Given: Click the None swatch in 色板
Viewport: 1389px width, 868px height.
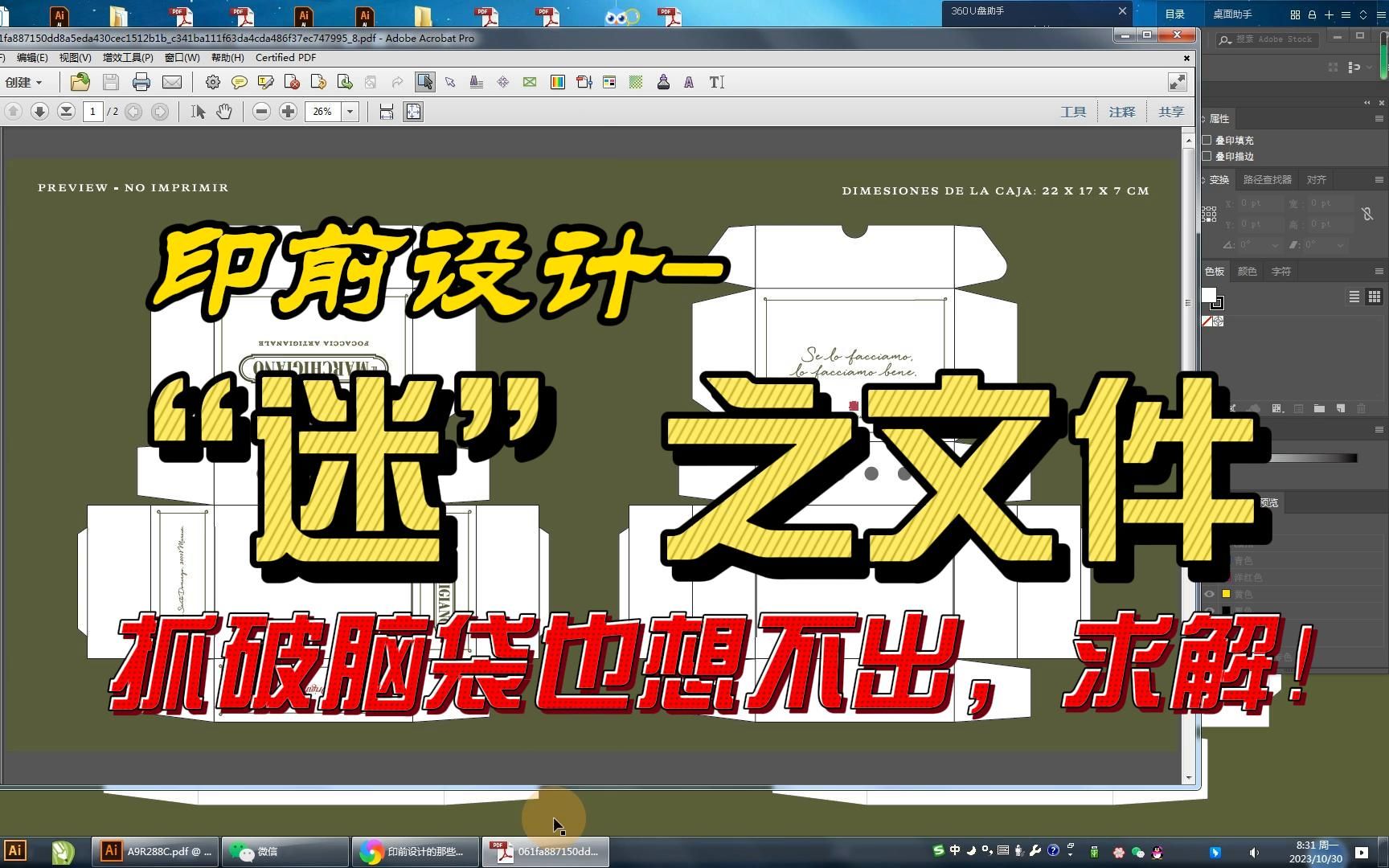Looking at the screenshot, I should [1207, 321].
